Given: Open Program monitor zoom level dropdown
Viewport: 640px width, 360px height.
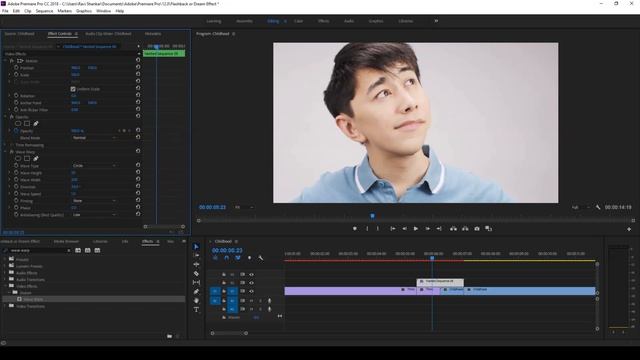Looking at the screenshot, I should tap(244, 207).
